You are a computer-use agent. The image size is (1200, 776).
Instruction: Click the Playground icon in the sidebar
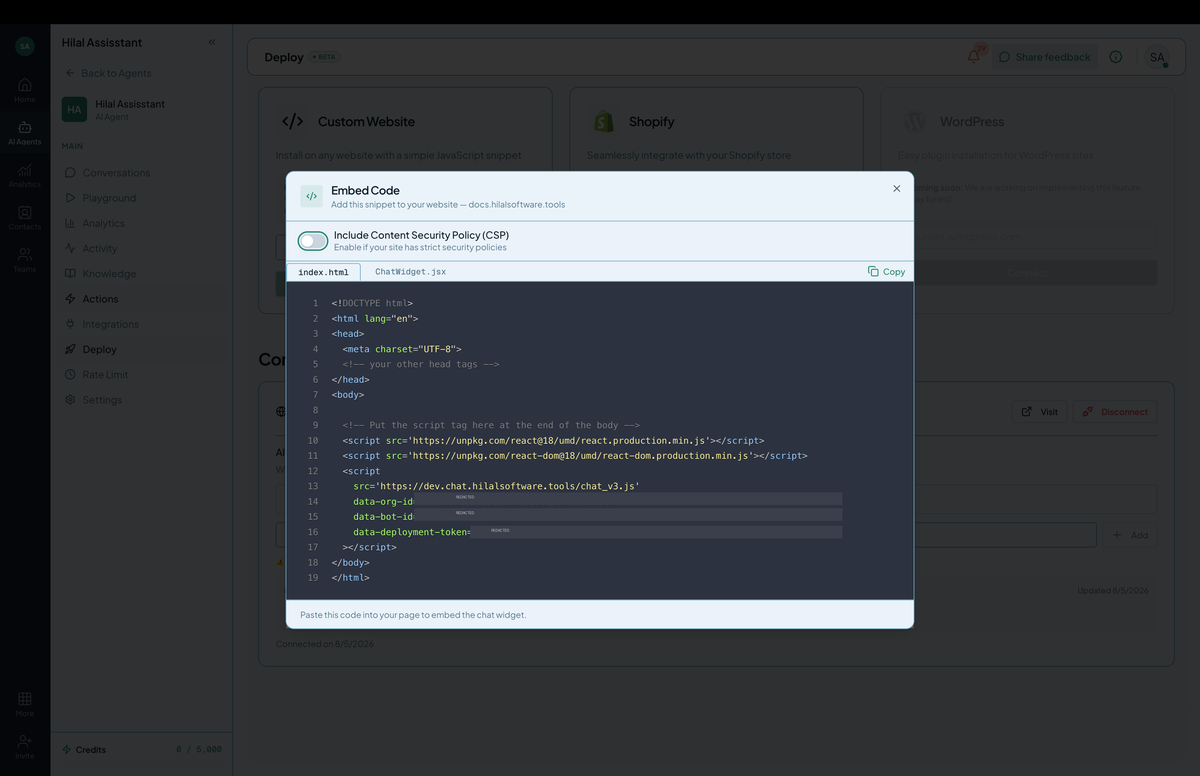[x=70, y=198]
